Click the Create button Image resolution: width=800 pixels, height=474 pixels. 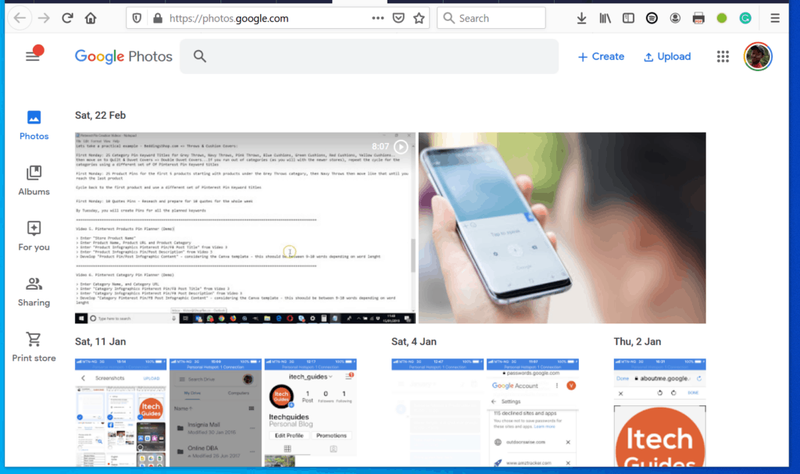tap(601, 57)
